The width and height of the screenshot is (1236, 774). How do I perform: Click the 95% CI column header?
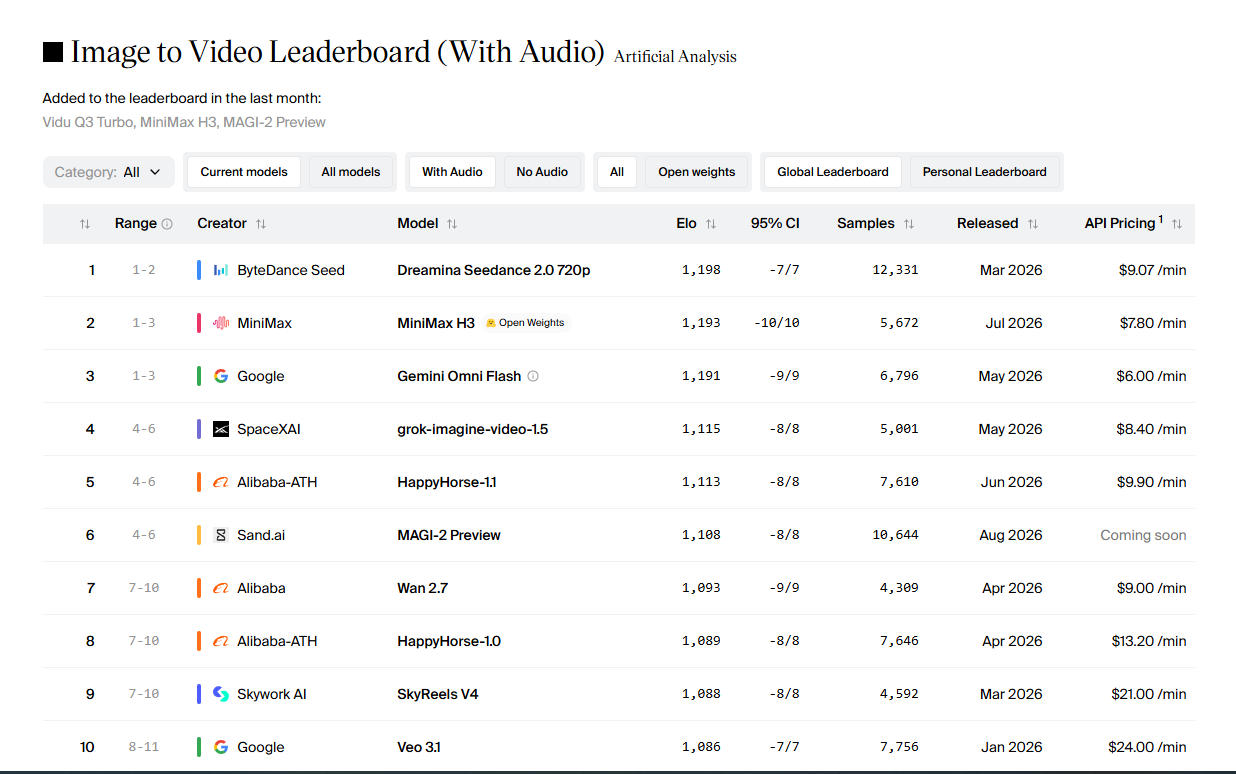(x=775, y=224)
